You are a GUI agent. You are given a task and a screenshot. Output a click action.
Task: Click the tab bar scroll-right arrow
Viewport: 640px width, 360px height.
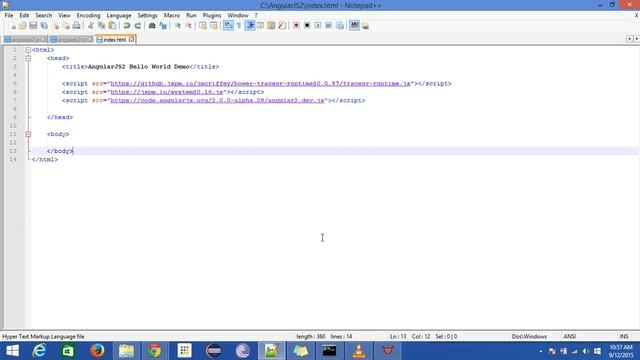click(x=636, y=39)
